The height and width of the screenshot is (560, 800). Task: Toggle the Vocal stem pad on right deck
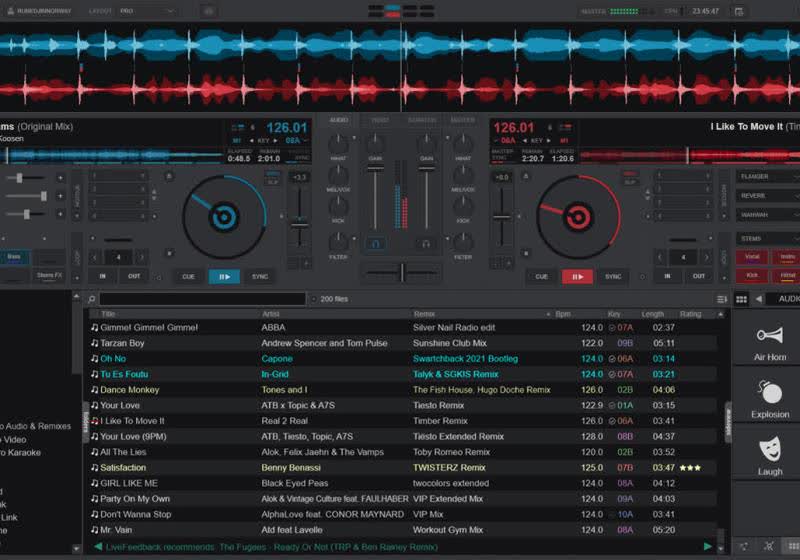pyautogui.click(x=752, y=257)
